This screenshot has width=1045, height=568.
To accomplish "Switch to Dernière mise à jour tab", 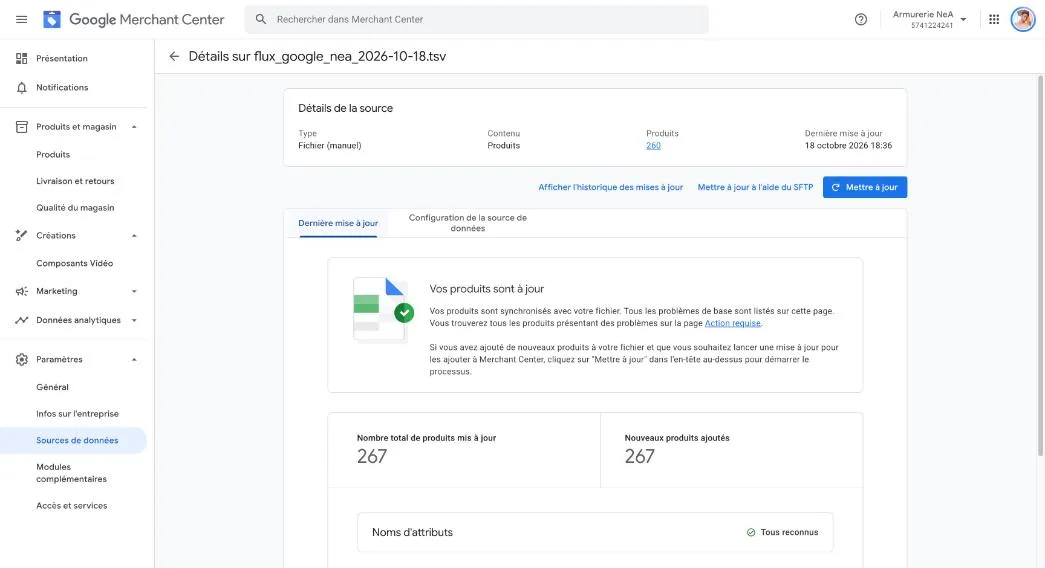I will pyautogui.click(x=338, y=223).
